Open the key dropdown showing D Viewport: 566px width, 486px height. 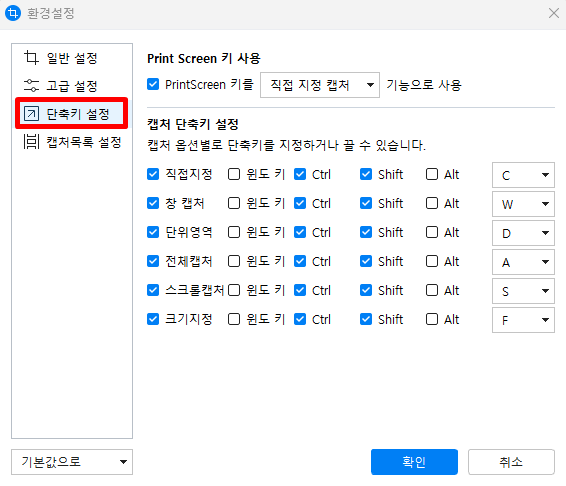pyautogui.click(x=523, y=233)
